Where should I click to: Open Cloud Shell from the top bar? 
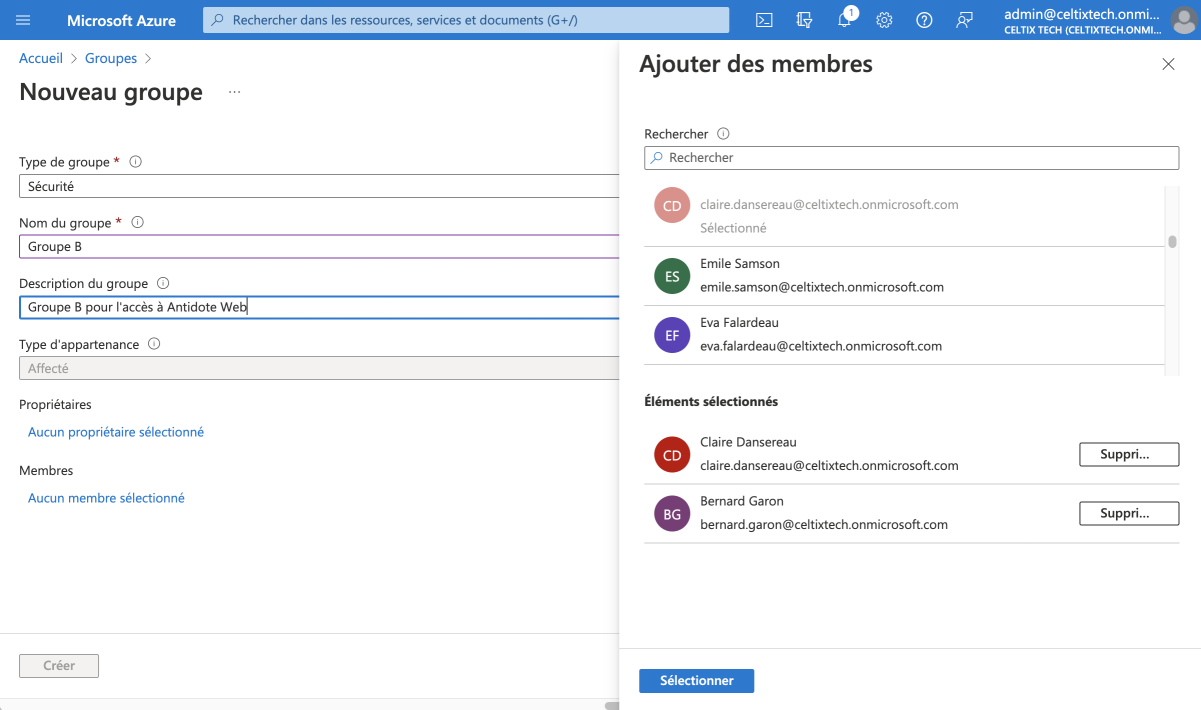pos(764,20)
